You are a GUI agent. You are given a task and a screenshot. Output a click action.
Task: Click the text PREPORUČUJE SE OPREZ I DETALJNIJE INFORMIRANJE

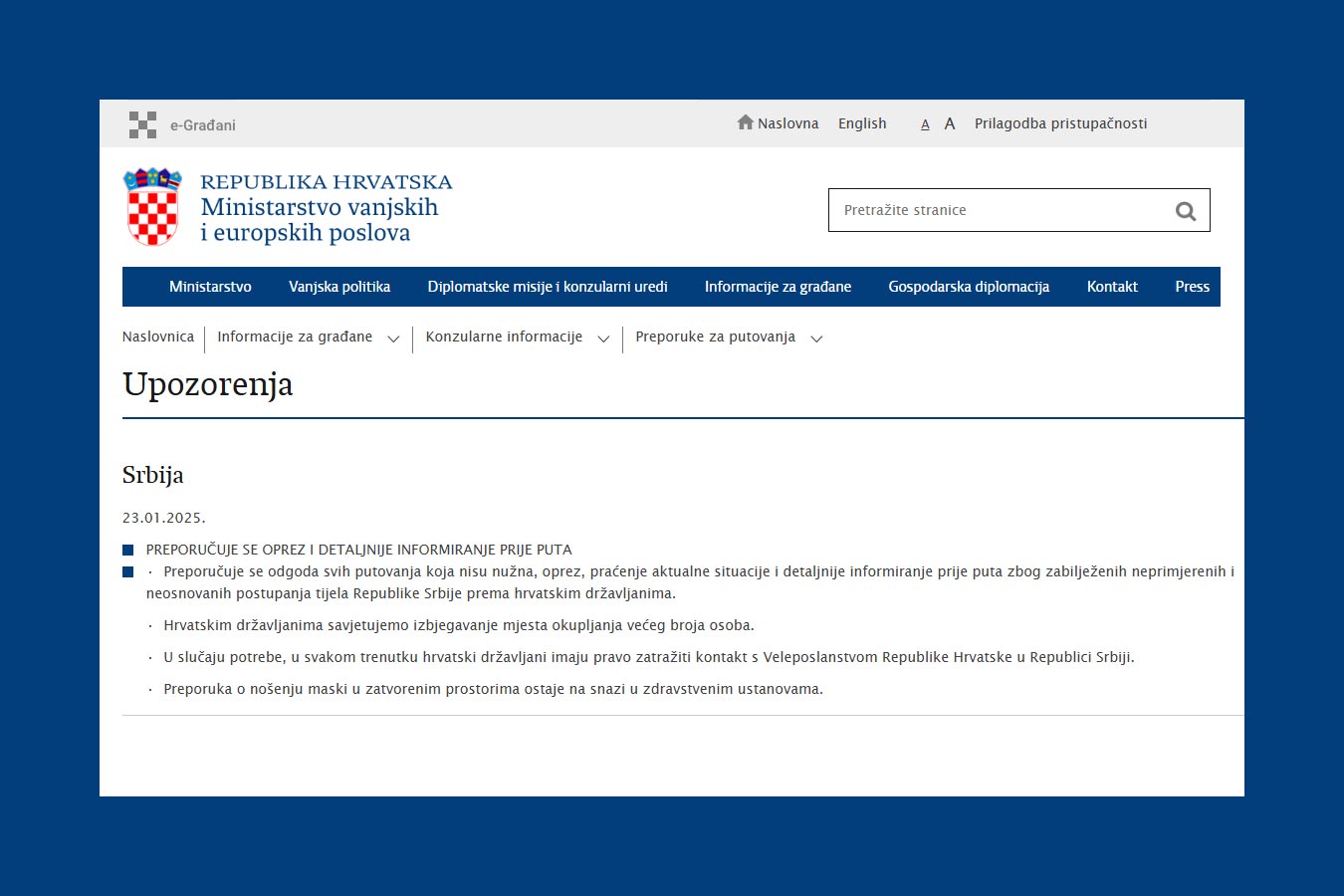tap(359, 550)
